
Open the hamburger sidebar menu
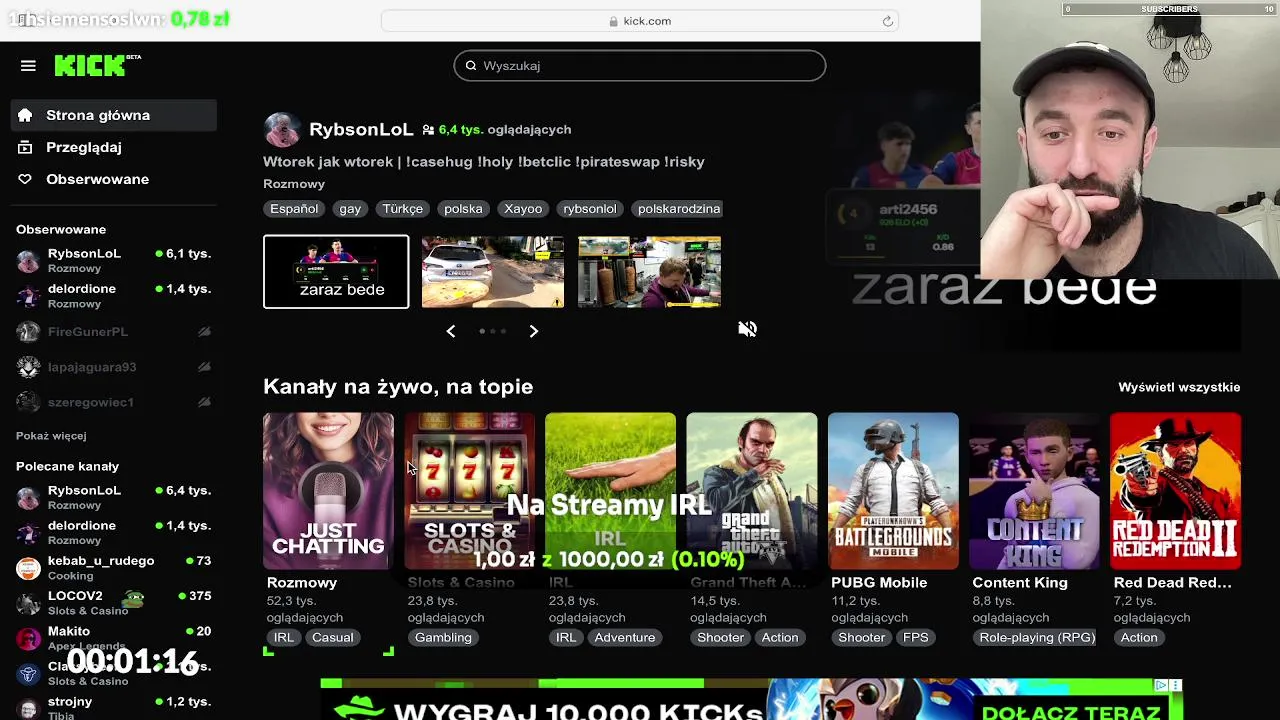coord(28,66)
